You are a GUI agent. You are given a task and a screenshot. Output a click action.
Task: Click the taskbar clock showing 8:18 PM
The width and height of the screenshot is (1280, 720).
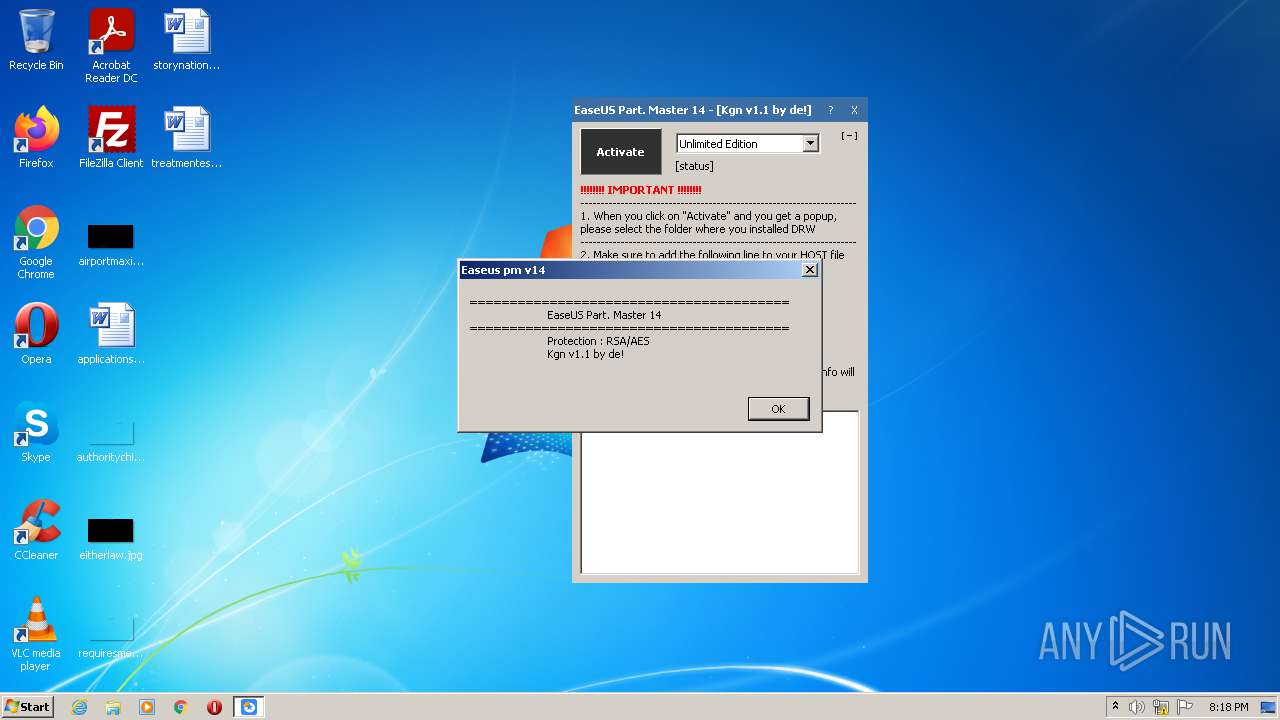point(1228,707)
